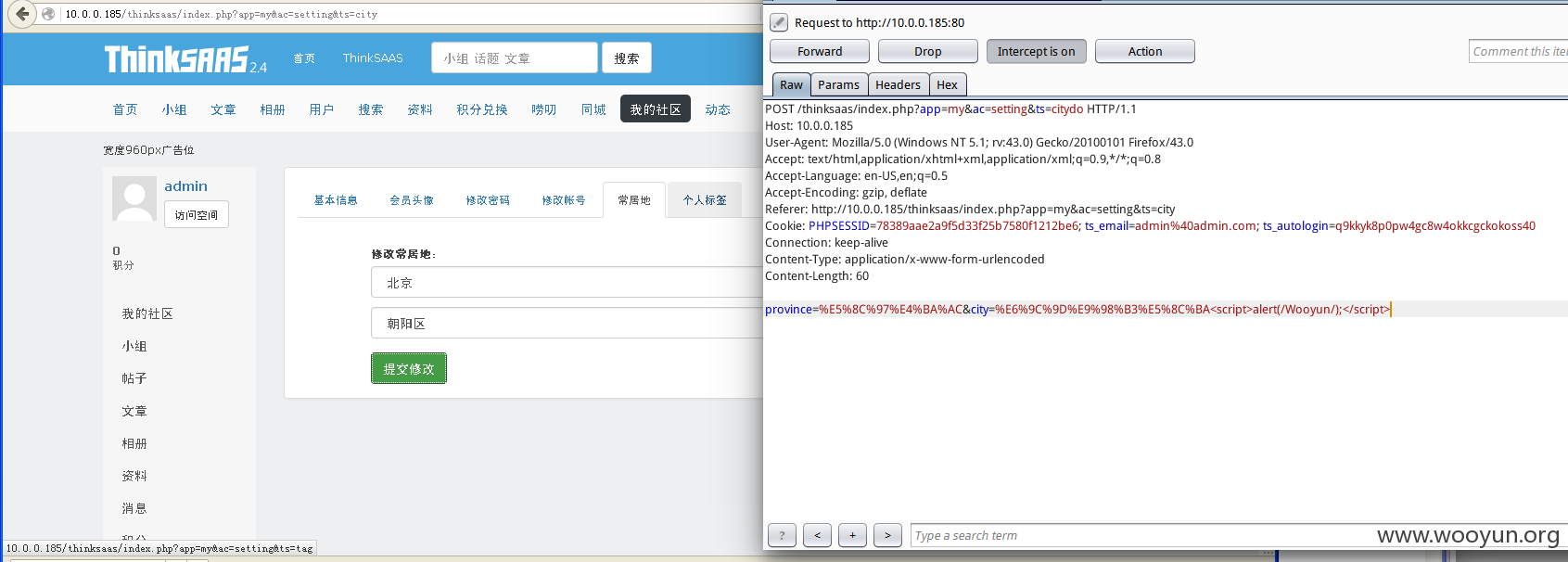Screen dimensions: 1568x562
Task: Click the green 提交修改 button
Action: coord(409,368)
